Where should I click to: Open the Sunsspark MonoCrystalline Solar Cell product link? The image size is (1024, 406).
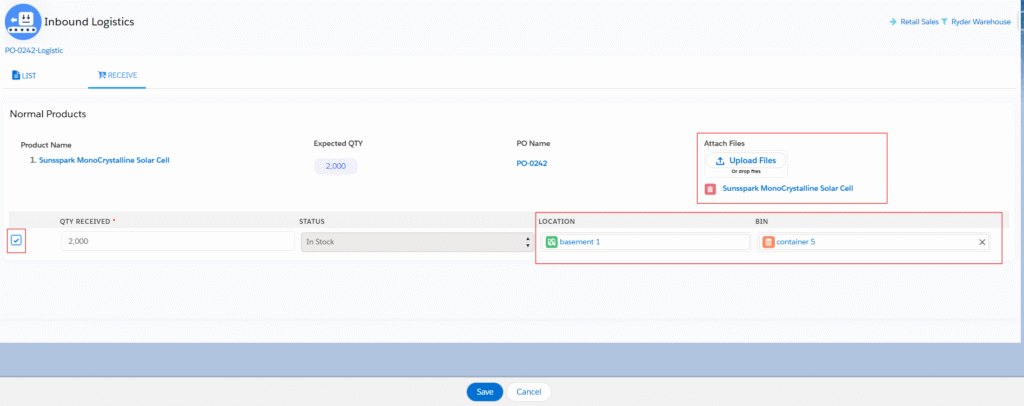[x=110, y=160]
